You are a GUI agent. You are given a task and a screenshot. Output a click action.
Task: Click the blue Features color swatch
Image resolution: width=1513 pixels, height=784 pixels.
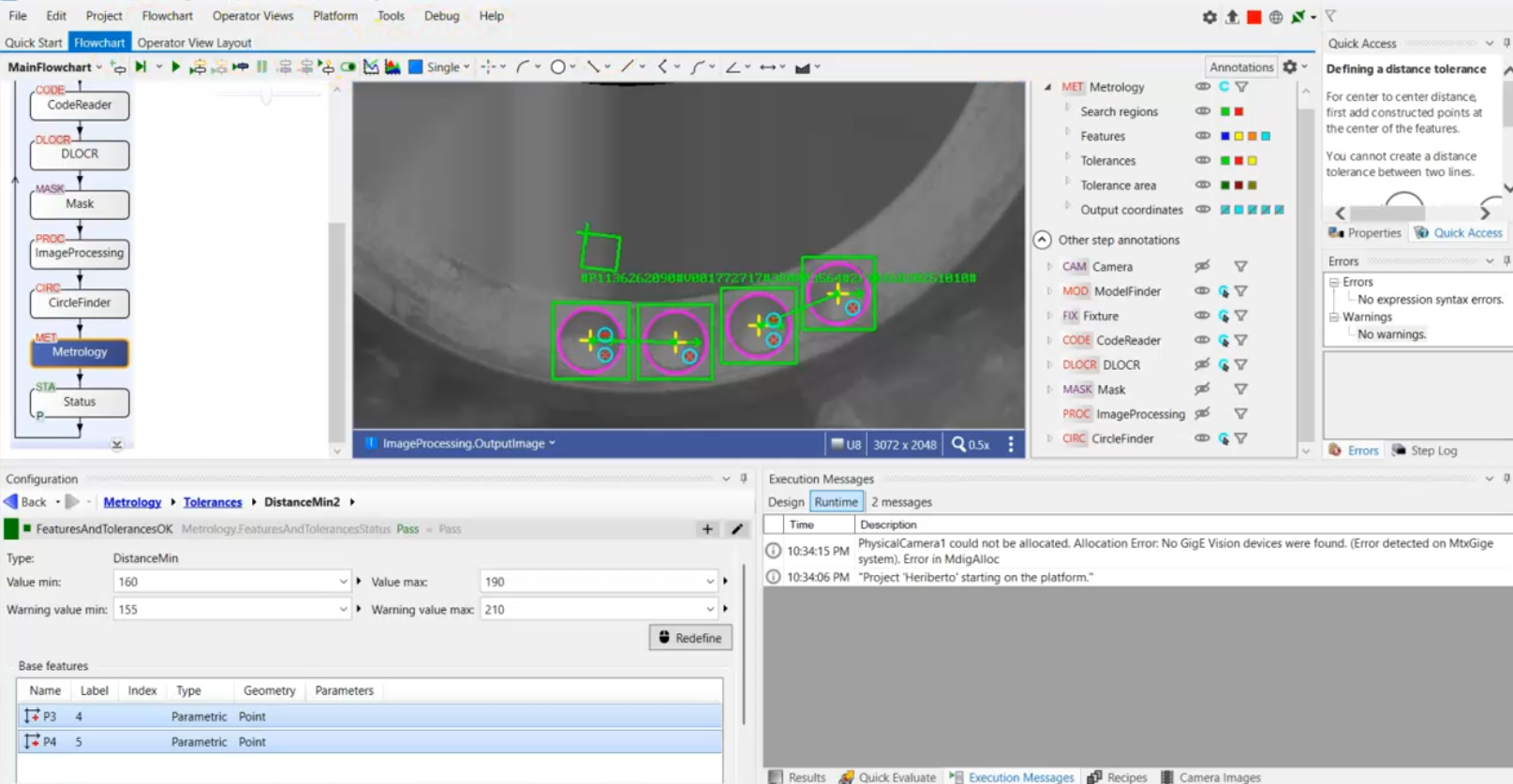tap(1224, 136)
